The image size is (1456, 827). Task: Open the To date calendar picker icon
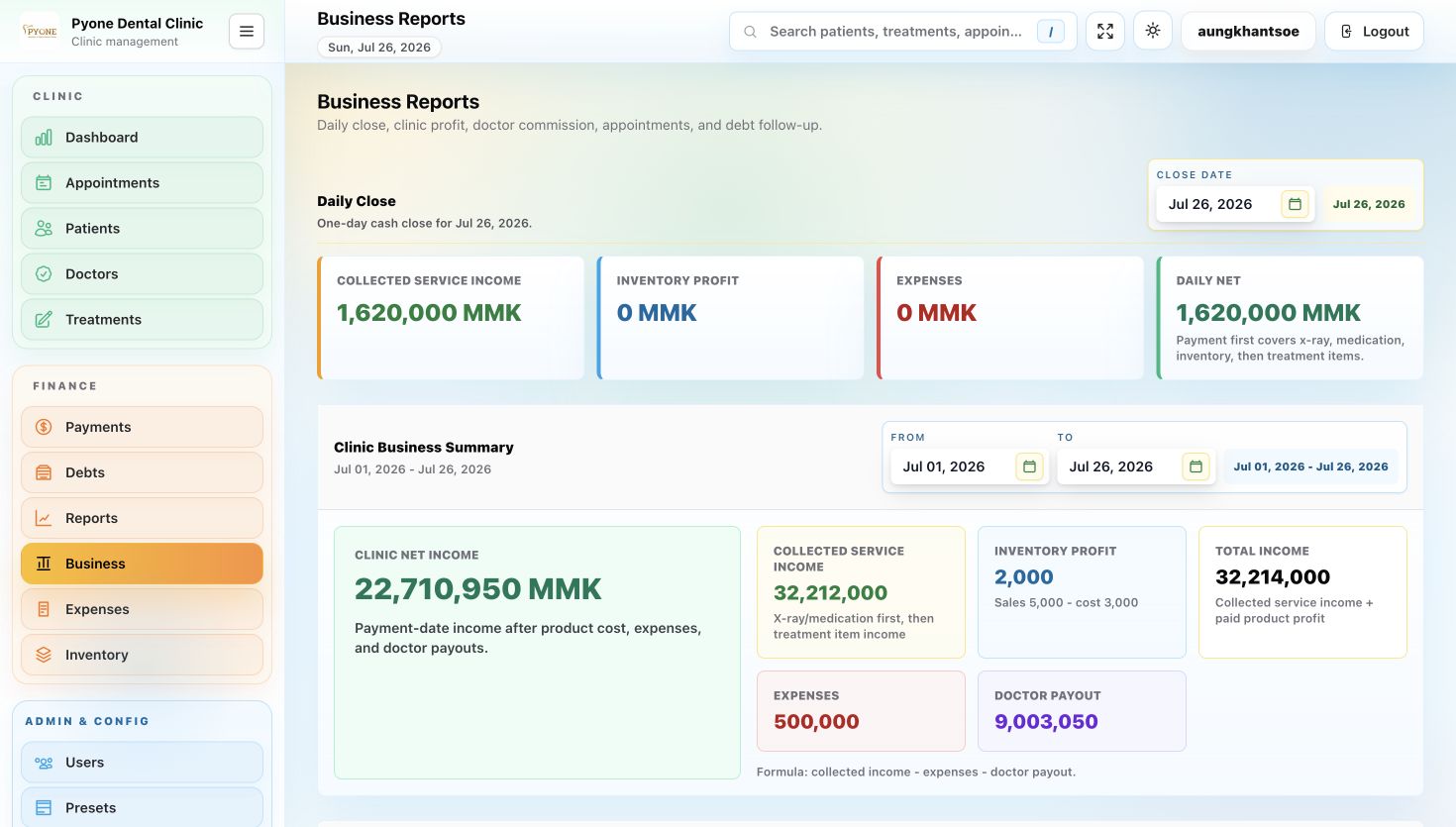coord(1196,466)
